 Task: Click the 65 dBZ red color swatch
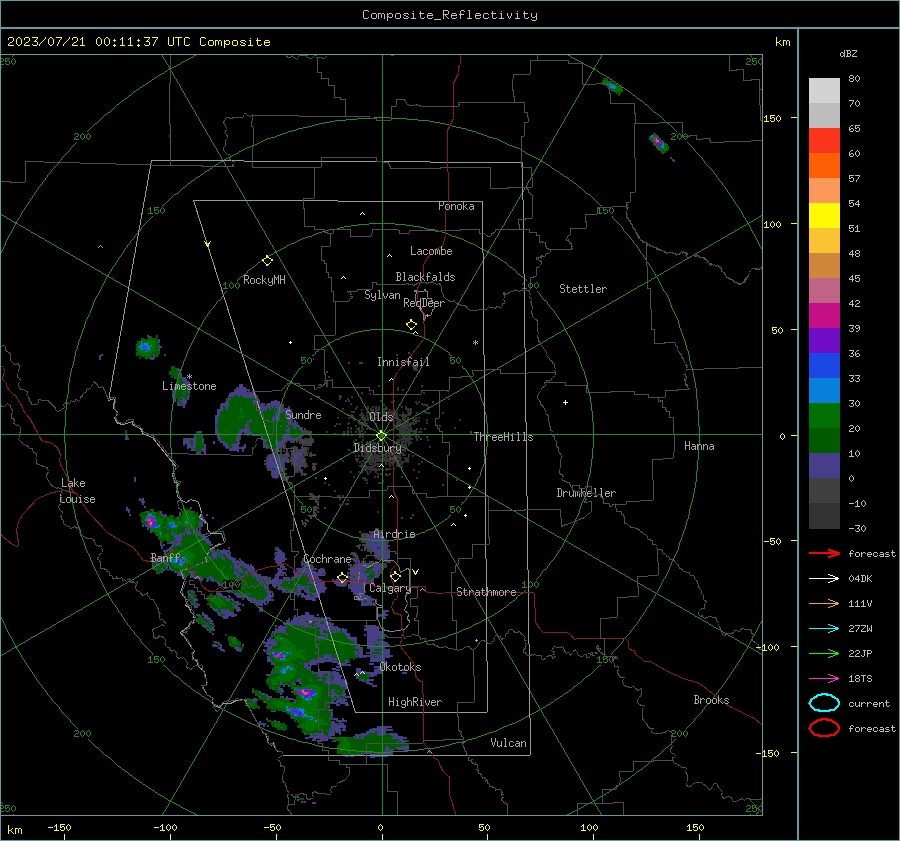click(824, 141)
